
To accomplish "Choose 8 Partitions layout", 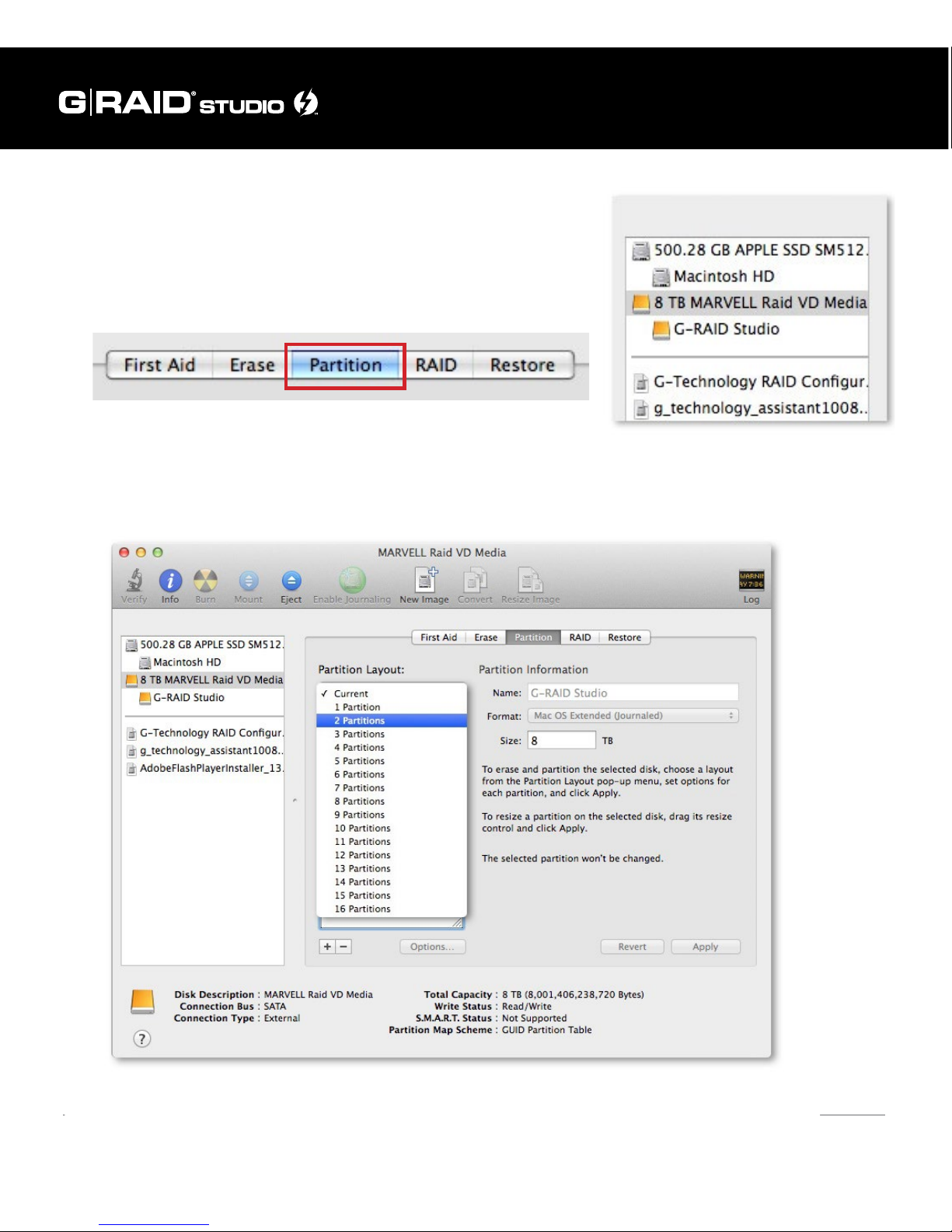I will (392, 801).
